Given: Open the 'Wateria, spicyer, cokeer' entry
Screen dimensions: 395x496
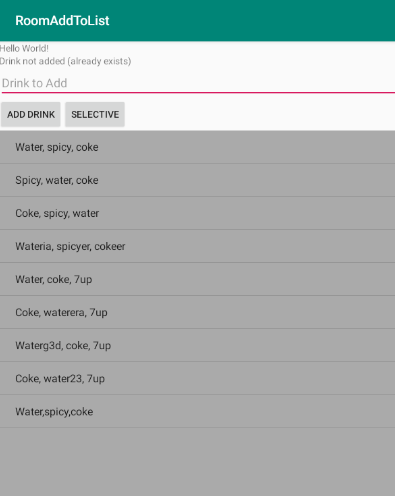Looking at the screenshot, I should (x=197, y=246).
